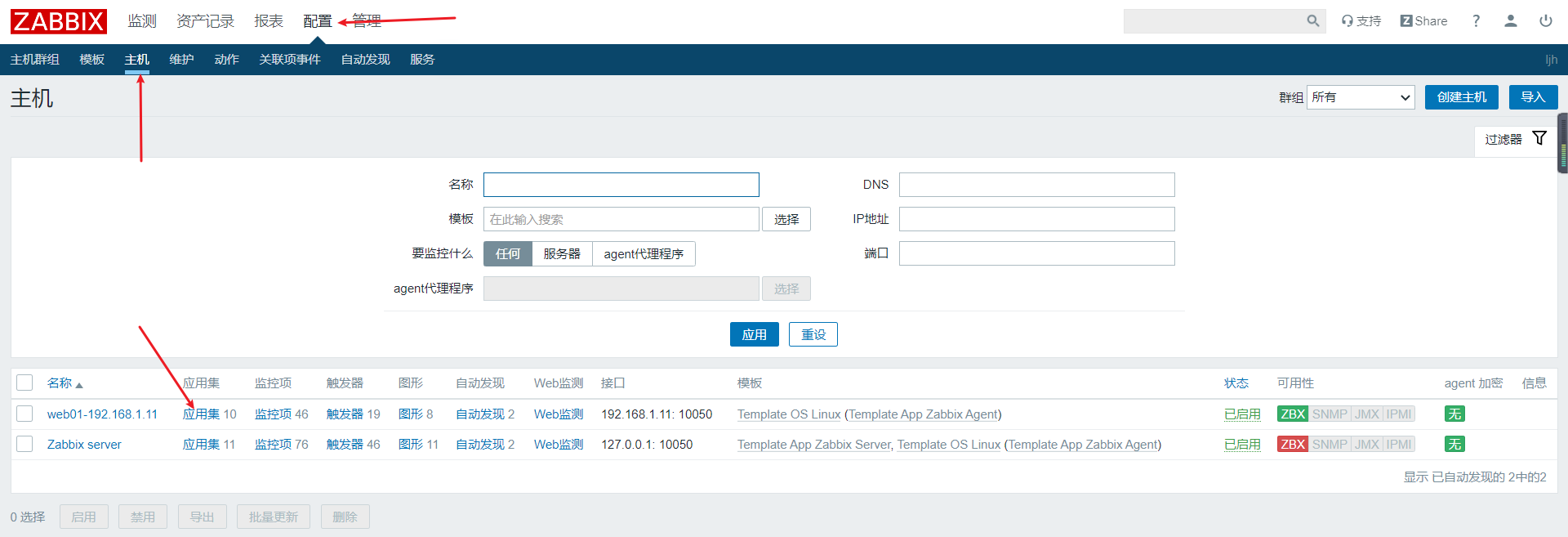Open the 监测 top menu
The height and width of the screenshot is (537, 1568).
click(142, 21)
